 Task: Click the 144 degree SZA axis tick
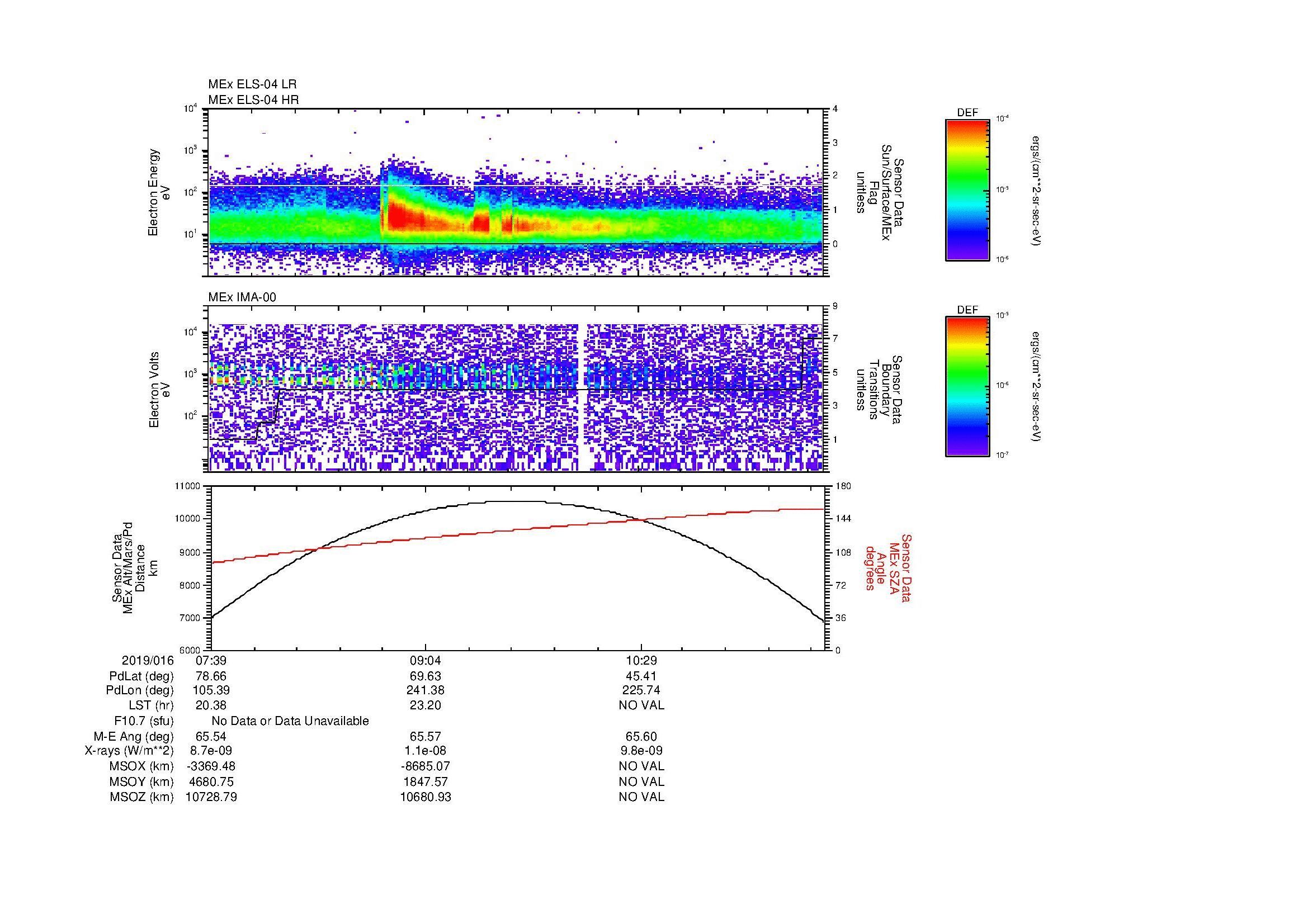coord(843,519)
